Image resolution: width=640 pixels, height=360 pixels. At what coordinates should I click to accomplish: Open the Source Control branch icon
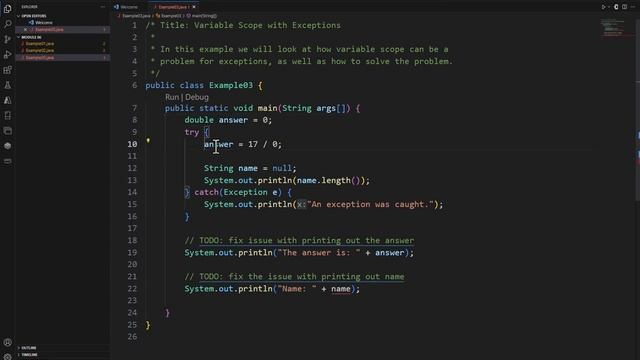[7, 39]
